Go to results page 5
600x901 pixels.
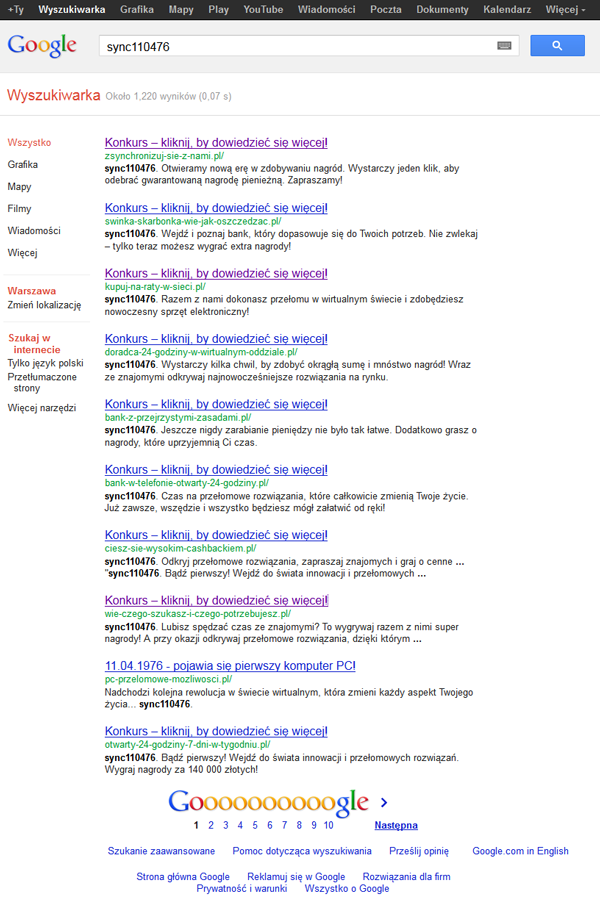(255, 826)
